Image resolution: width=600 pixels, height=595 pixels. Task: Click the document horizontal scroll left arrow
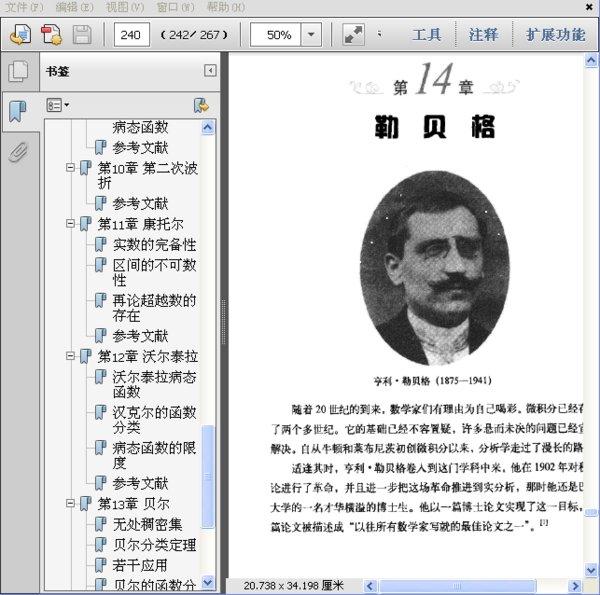tap(370, 586)
